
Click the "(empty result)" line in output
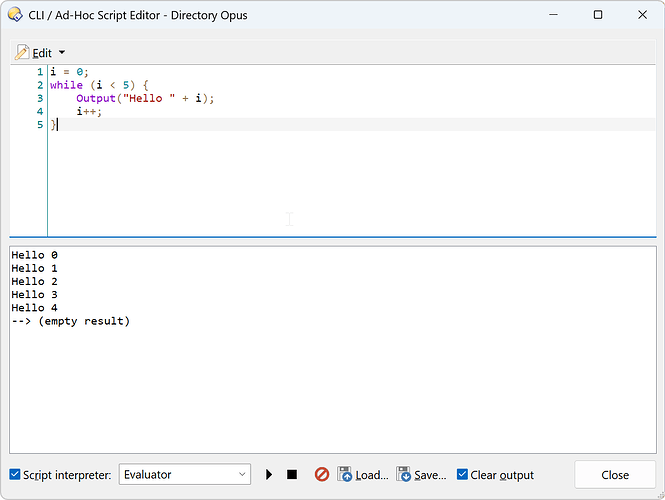[x=84, y=321]
